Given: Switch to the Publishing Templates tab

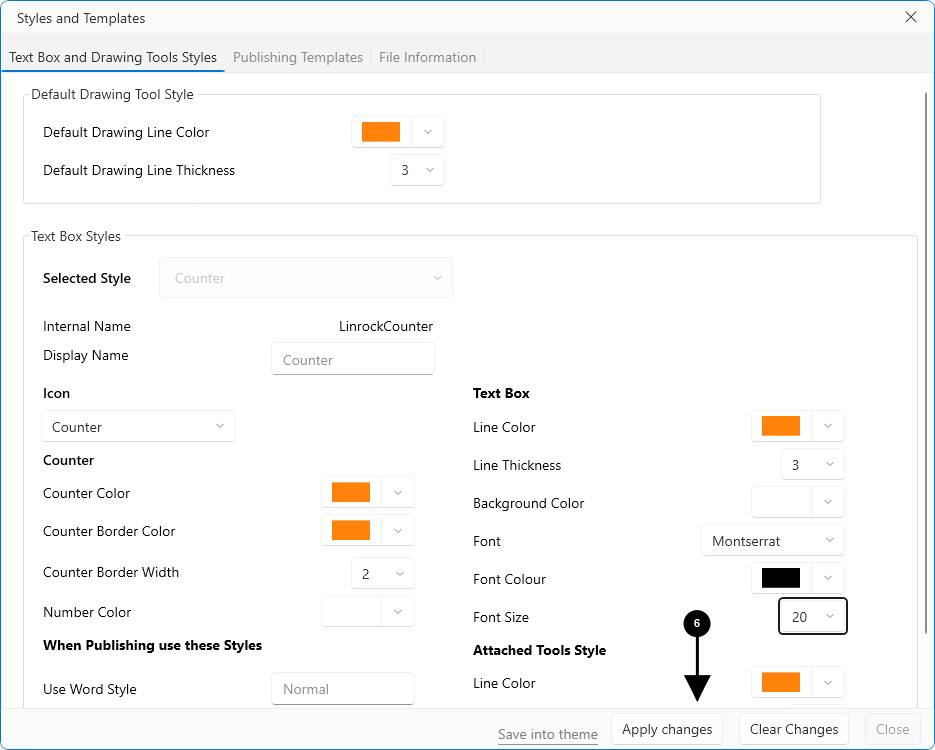Looking at the screenshot, I should pyautogui.click(x=297, y=57).
